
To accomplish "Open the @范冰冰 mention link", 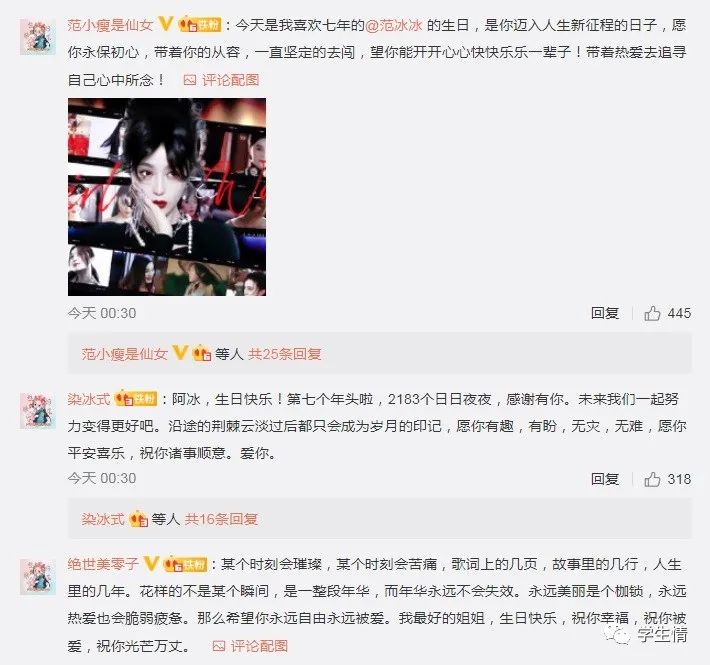I will pyautogui.click(x=393, y=25).
